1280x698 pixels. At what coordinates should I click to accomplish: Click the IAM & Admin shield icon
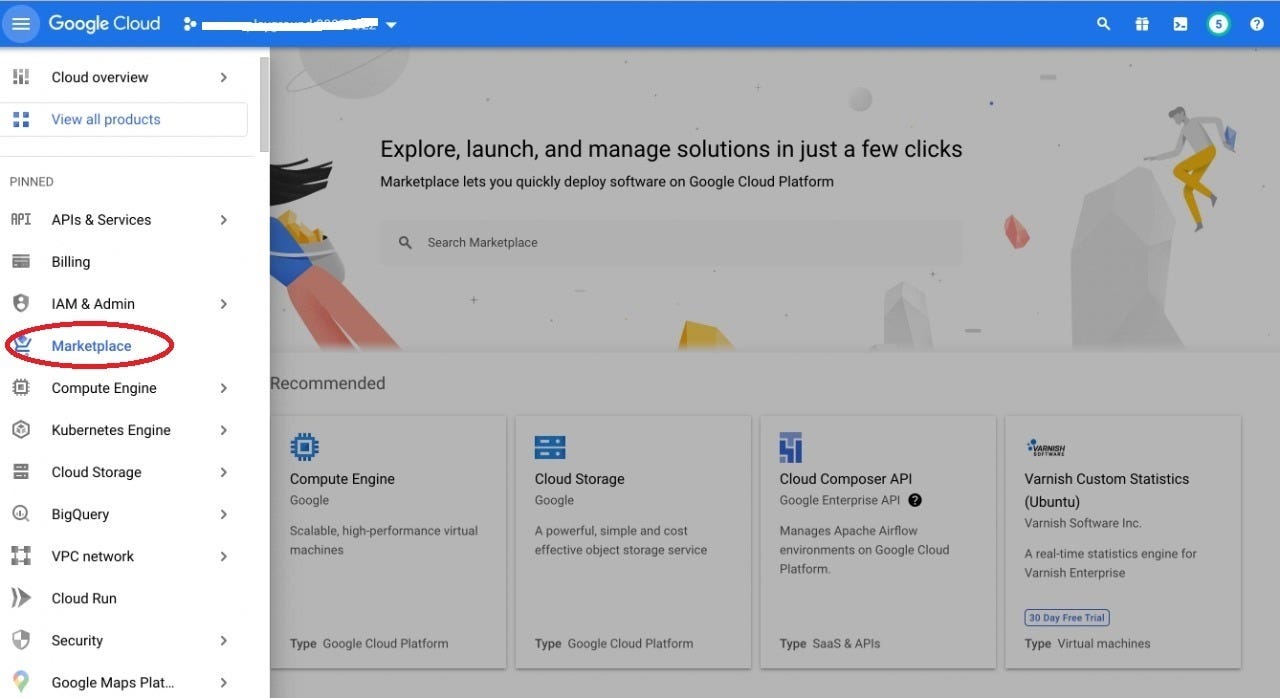(x=21, y=303)
